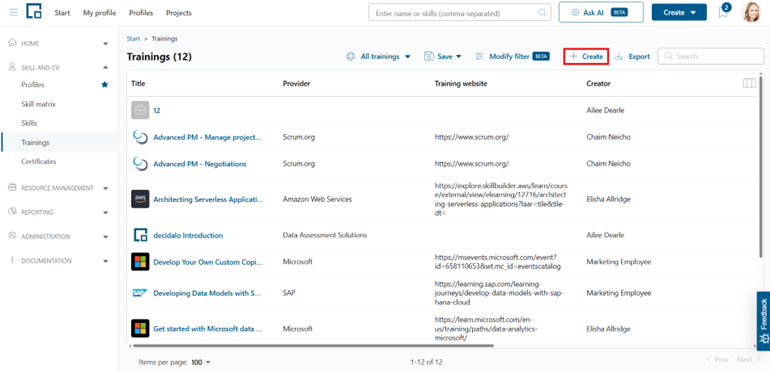Image resolution: width=770 pixels, height=373 pixels.
Task: Focus the trainings Search field
Action: pos(711,56)
